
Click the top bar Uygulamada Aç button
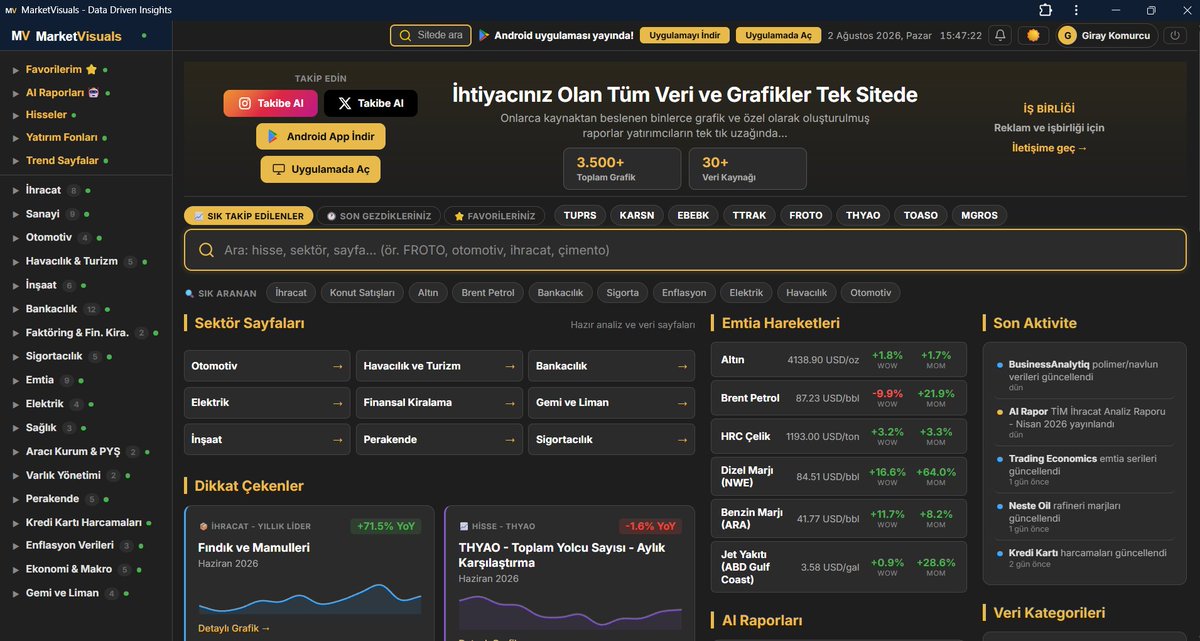pos(778,35)
